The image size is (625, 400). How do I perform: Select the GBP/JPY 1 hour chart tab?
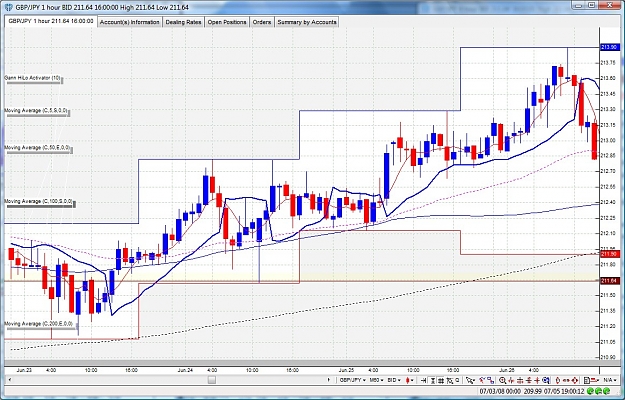tap(51, 21)
